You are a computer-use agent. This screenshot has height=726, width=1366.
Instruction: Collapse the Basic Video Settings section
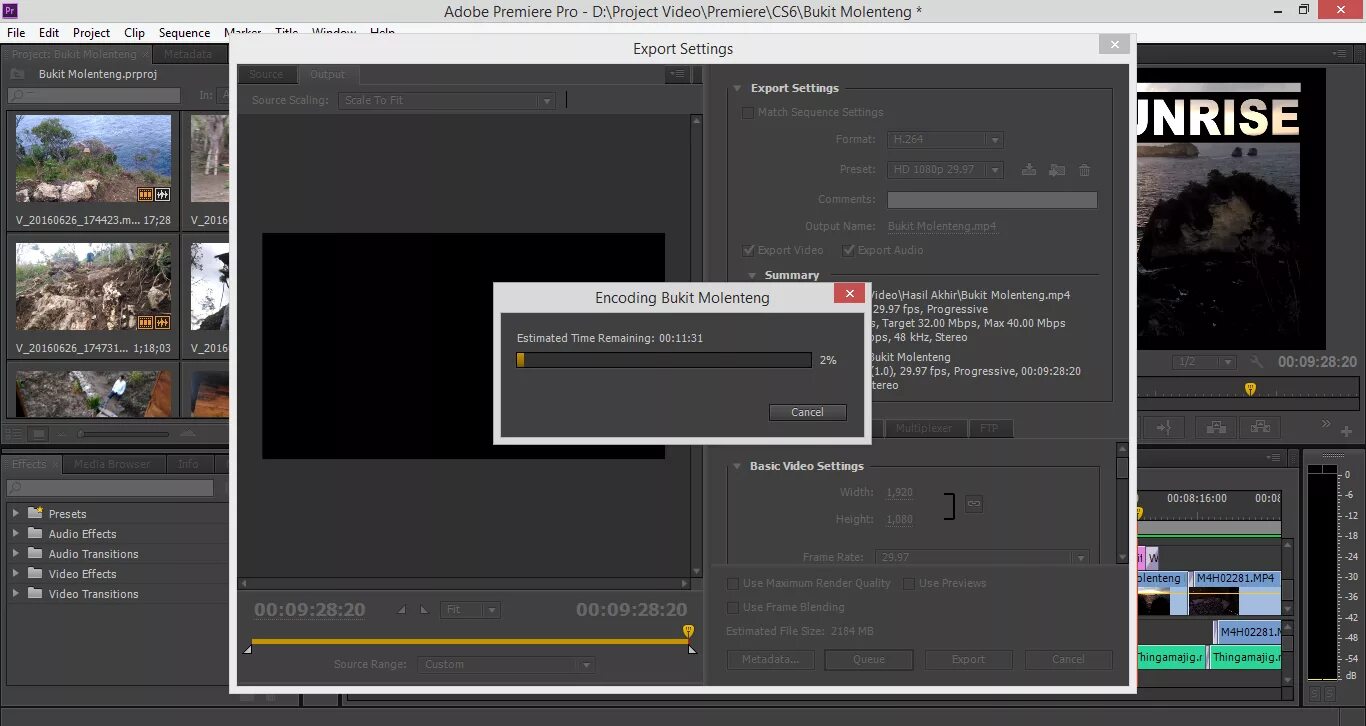click(x=737, y=466)
